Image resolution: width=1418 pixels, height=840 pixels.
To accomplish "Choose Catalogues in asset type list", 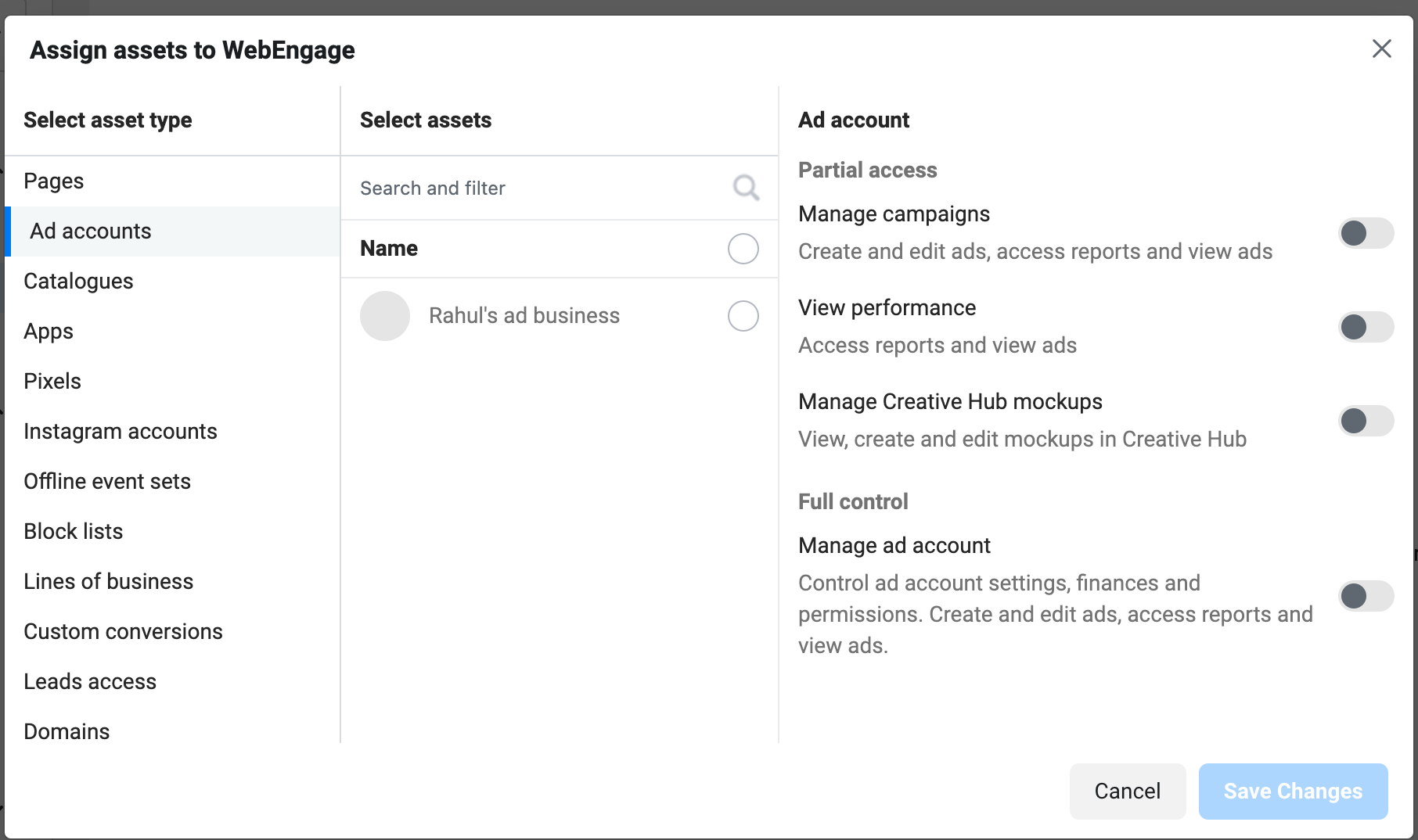I will tap(78, 282).
